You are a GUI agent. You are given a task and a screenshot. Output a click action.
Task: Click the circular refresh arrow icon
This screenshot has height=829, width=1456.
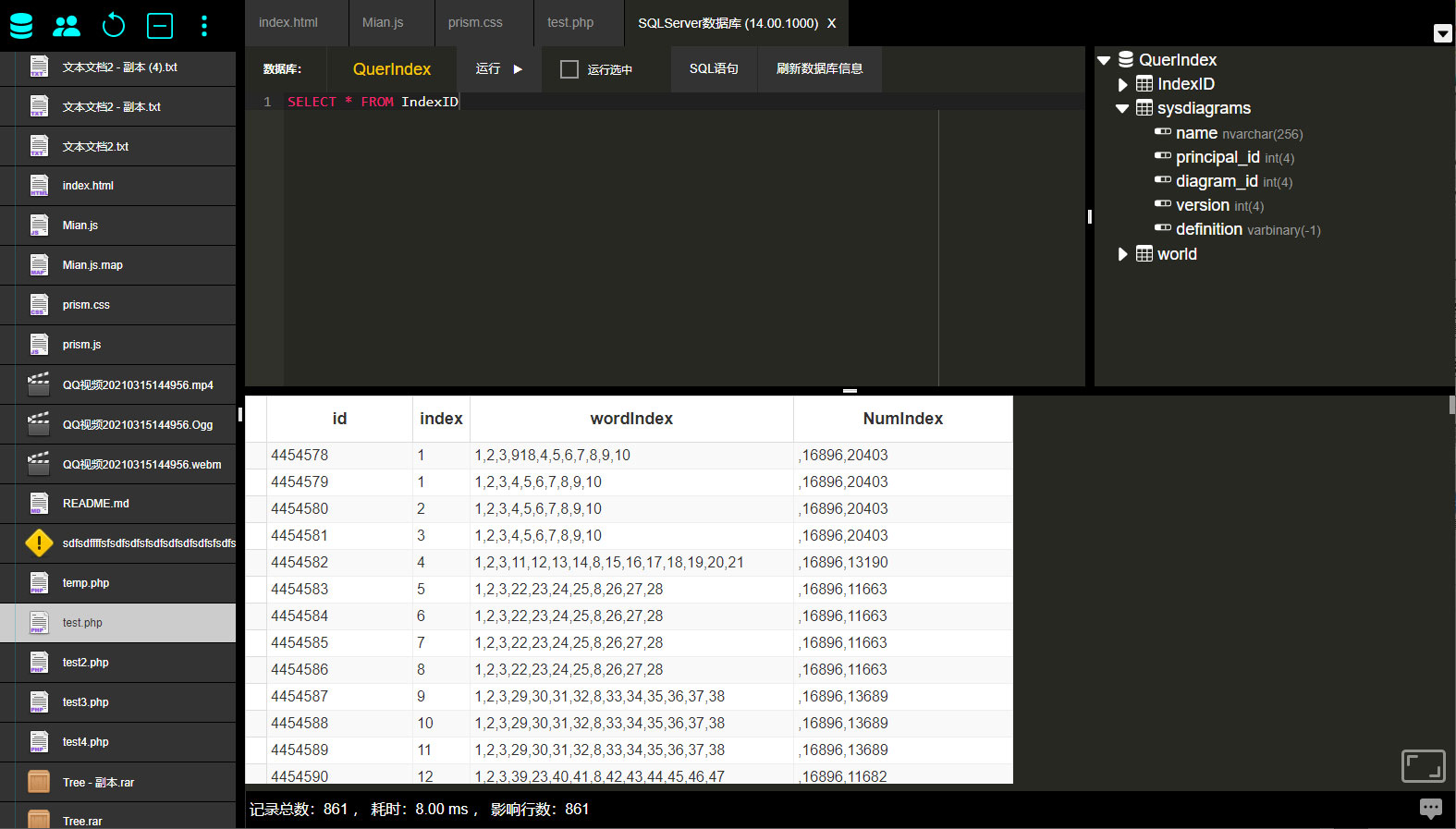click(114, 25)
